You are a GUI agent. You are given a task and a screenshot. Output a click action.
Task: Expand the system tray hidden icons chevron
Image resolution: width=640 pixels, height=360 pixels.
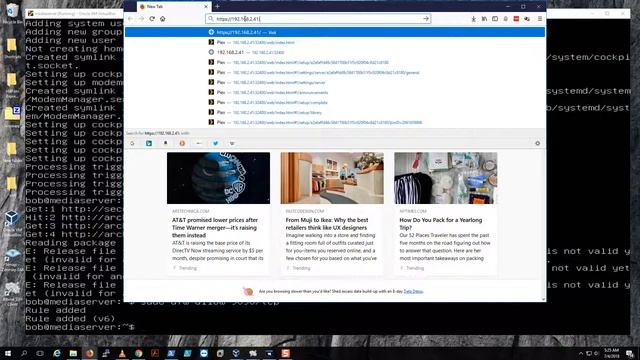tap(580, 353)
